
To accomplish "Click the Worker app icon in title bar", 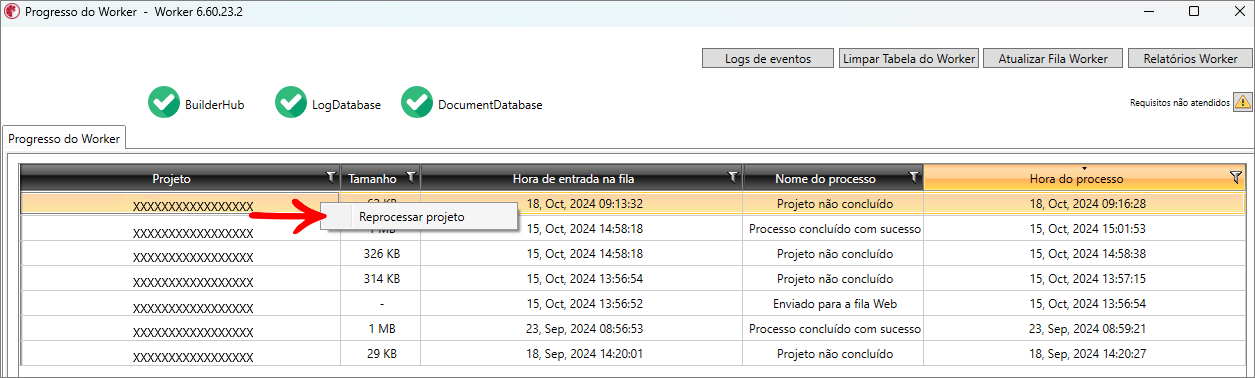I will click(12, 11).
